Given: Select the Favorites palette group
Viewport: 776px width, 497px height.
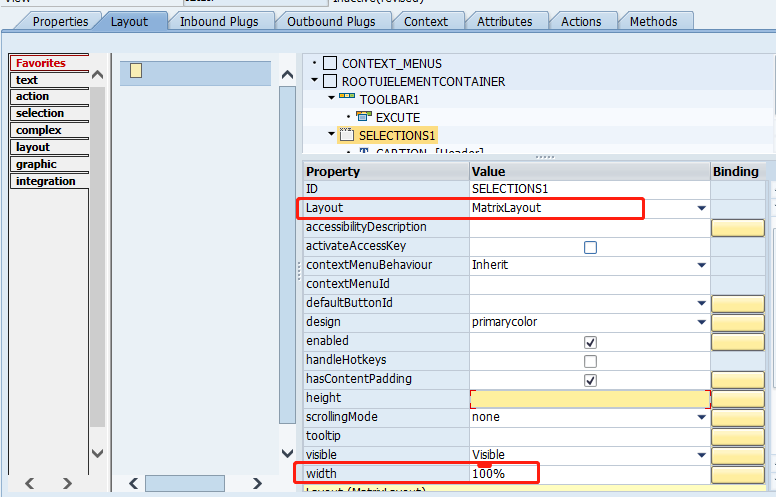Looking at the screenshot, I should tap(48, 63).
